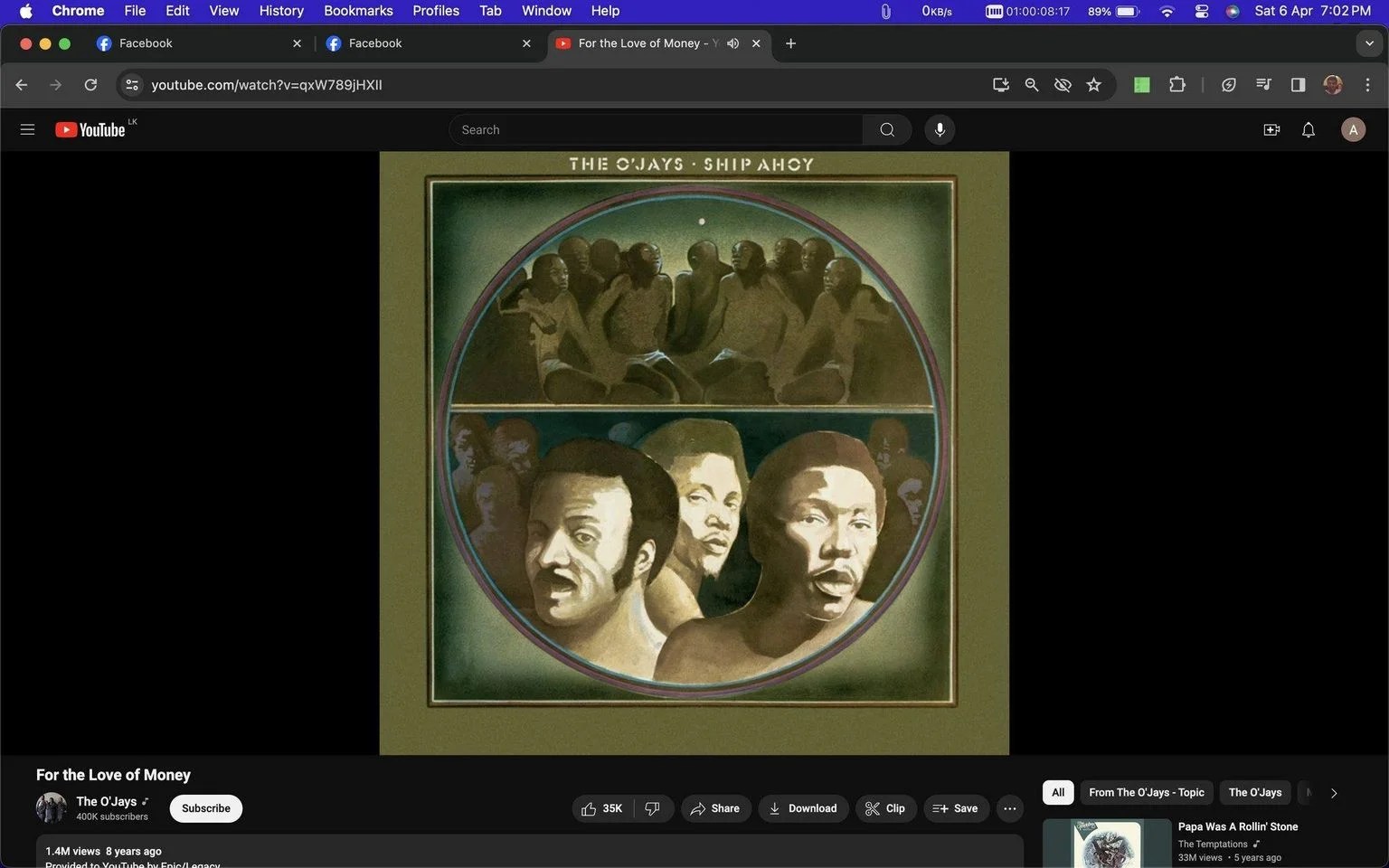Open the History menu
The width and height of the screenshot is (1389, 868).
coord(281,11)
